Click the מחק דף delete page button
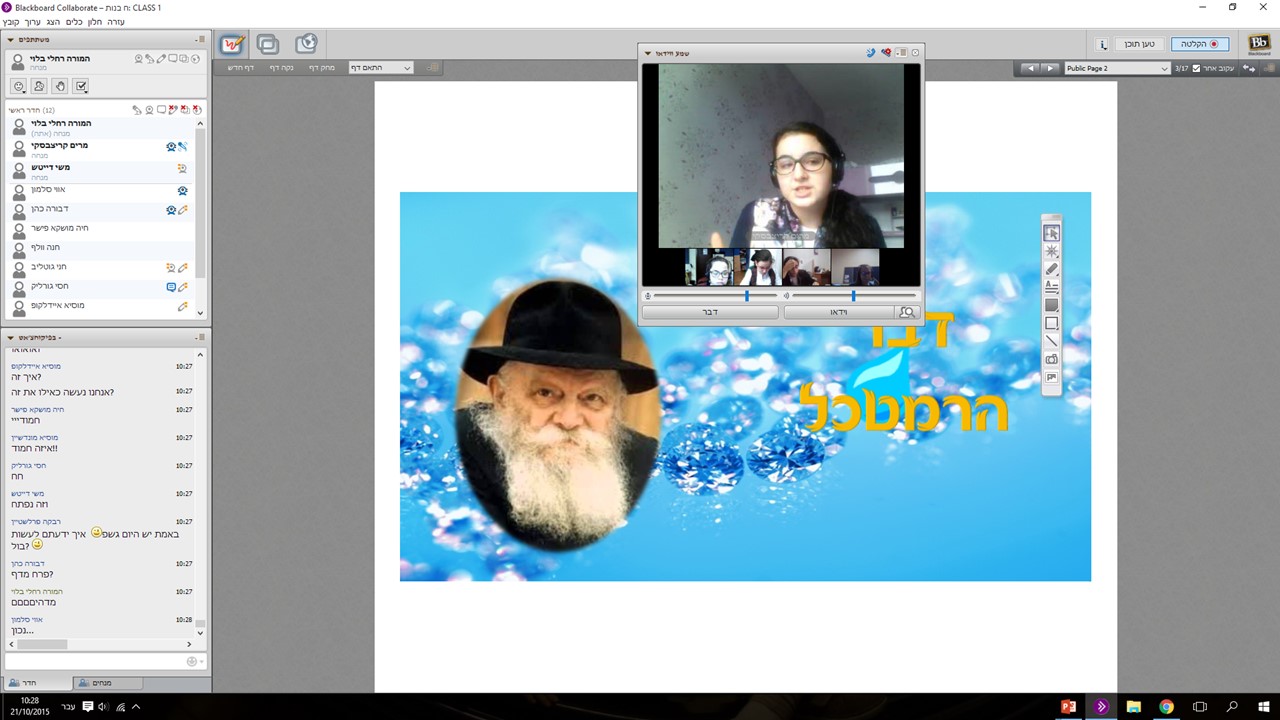The width and height of the screenshot is (1280, 720). pyautogui.click(x=321, y=68)
